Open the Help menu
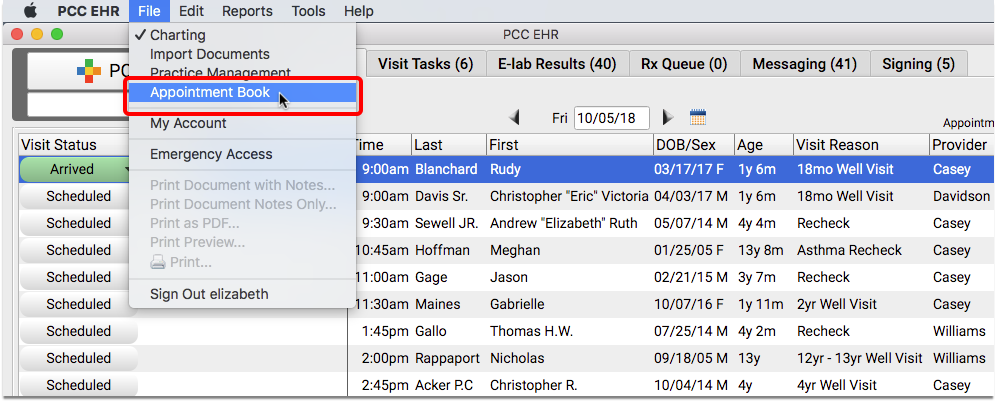The image size is (997, 403). click(x=359, y=11)
